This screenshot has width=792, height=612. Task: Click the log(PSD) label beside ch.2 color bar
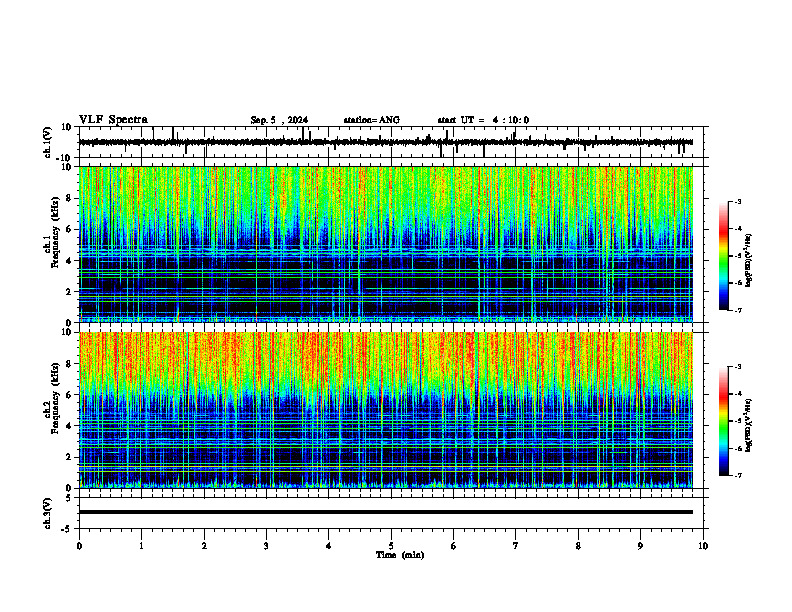pyautogui.click(x=749, y=425)
